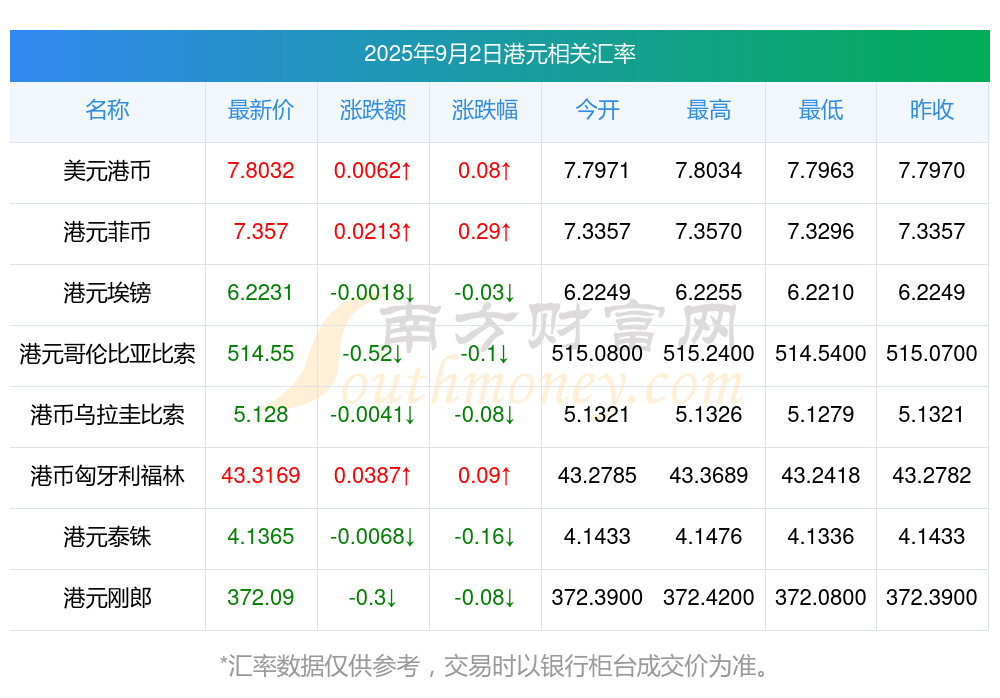
Task: Click opening price 43.2785
Action: click(597, 475)
